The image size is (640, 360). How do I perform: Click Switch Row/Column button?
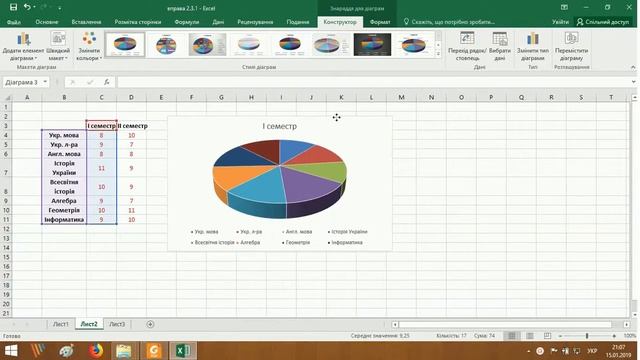point(467,47)
